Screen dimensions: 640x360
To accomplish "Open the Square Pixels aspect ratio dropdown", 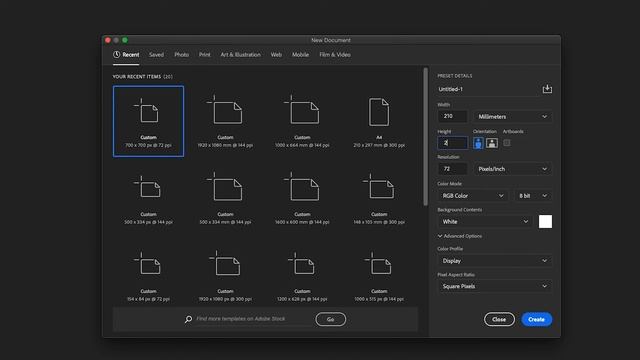I will pyautogui.click(x=495, y=286).
